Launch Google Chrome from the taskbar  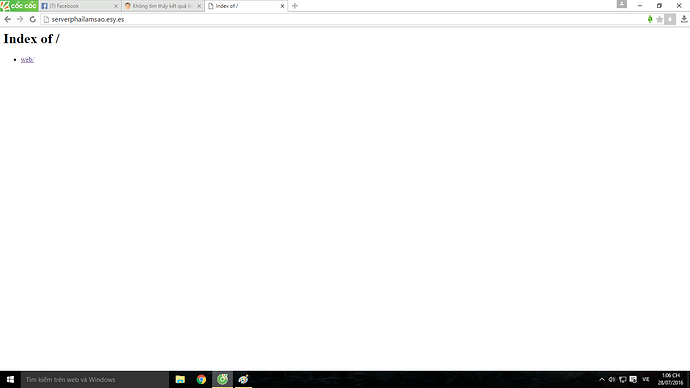click(201, 379)
